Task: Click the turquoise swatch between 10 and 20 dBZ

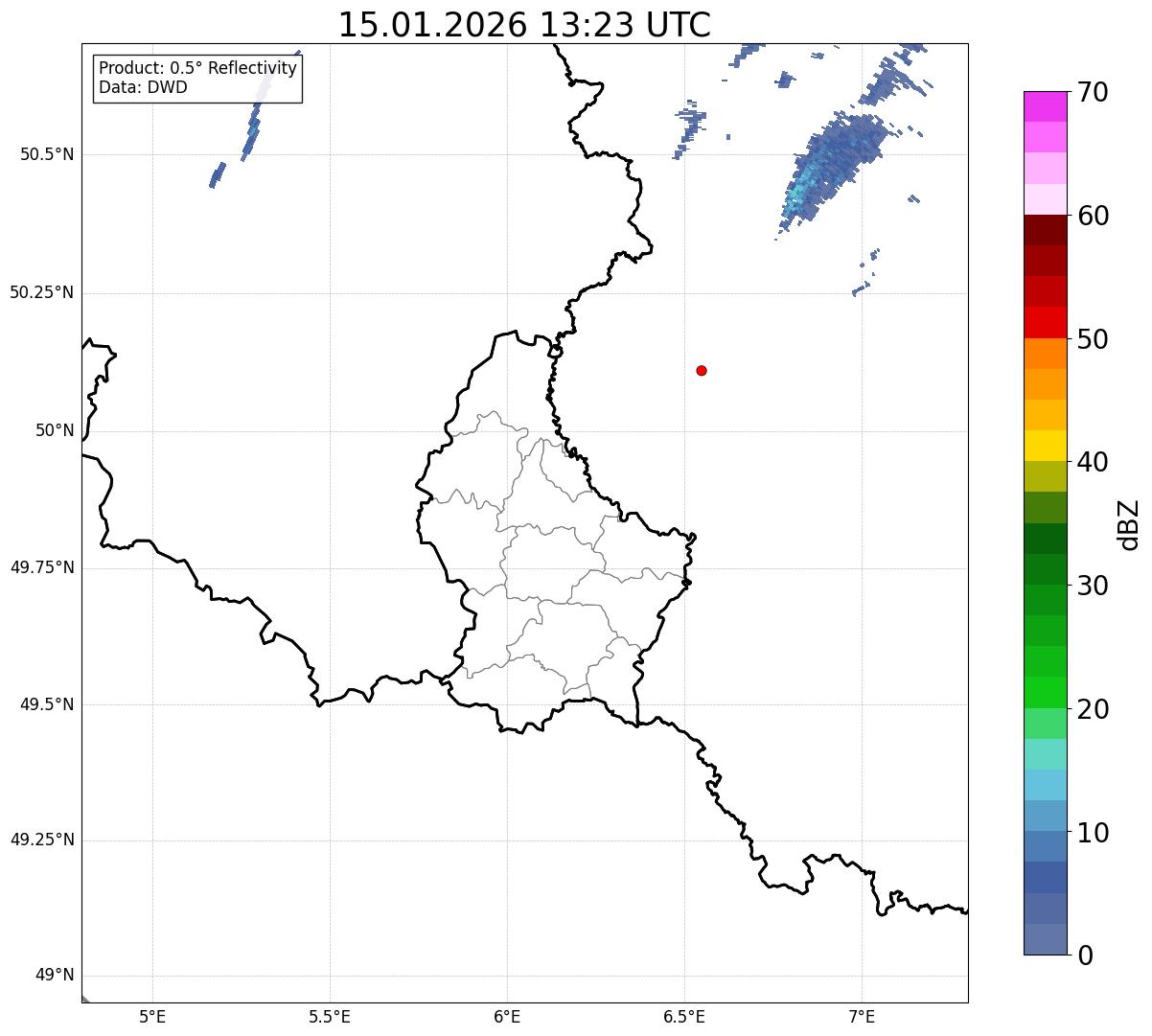Action: [1045, 754]
